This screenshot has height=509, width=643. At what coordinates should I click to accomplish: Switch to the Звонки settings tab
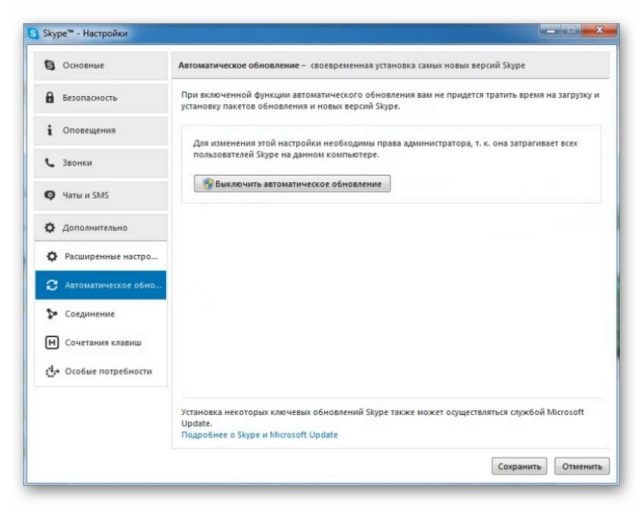101,162
